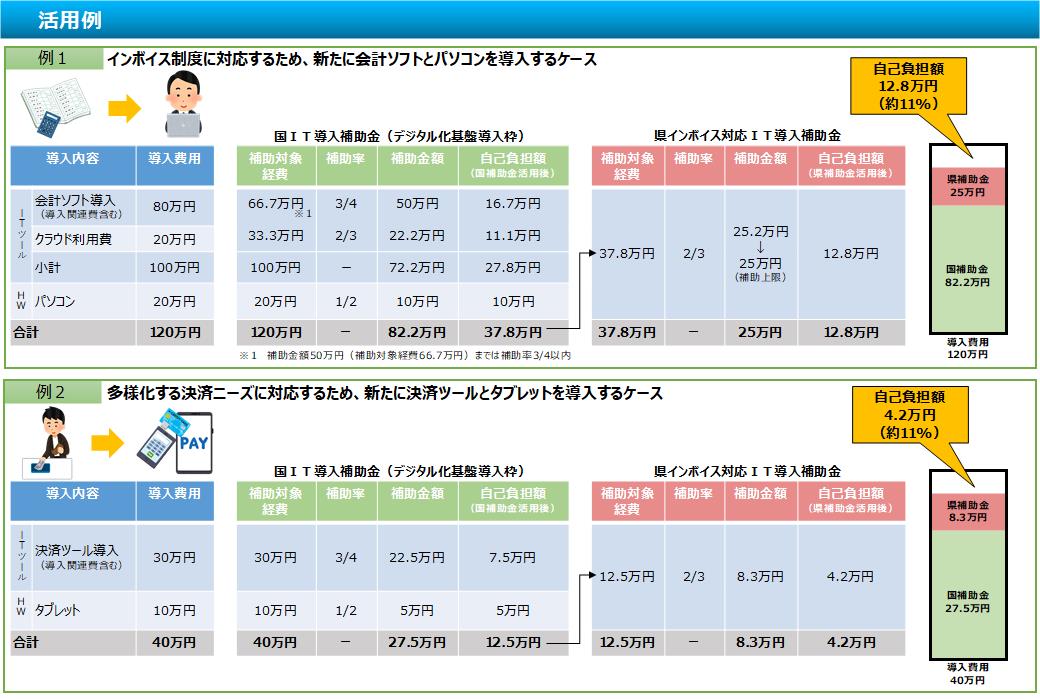The height and width of the screenshot is (699, 1040).
Task: Click the 決済ツール導入 row label
Action: pyautogui.click(x=76, y=556)
